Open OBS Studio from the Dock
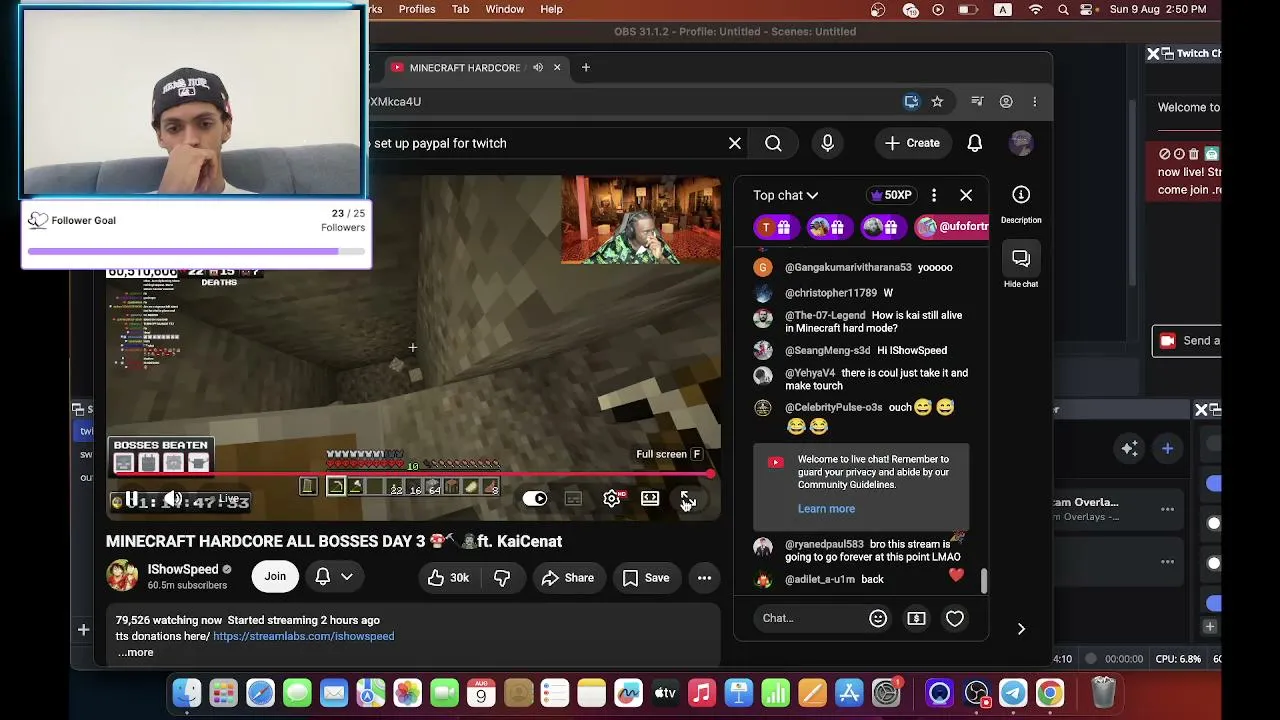Screen dimensions: 1280x720 977,693
